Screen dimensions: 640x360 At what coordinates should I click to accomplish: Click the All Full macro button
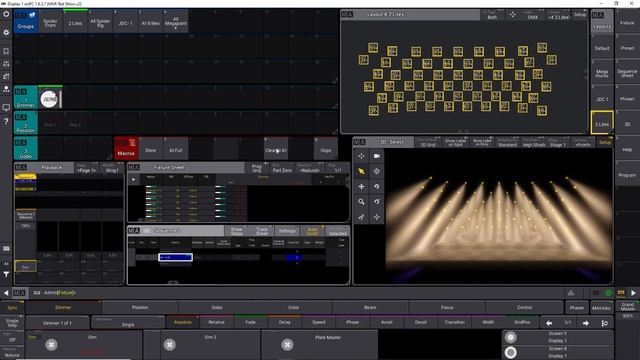pos(176,148)
